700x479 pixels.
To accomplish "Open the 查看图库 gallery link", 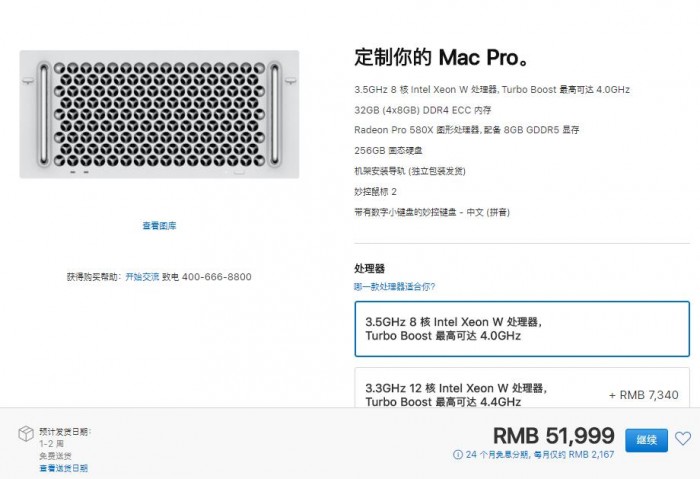I will (x=159, y=226).
